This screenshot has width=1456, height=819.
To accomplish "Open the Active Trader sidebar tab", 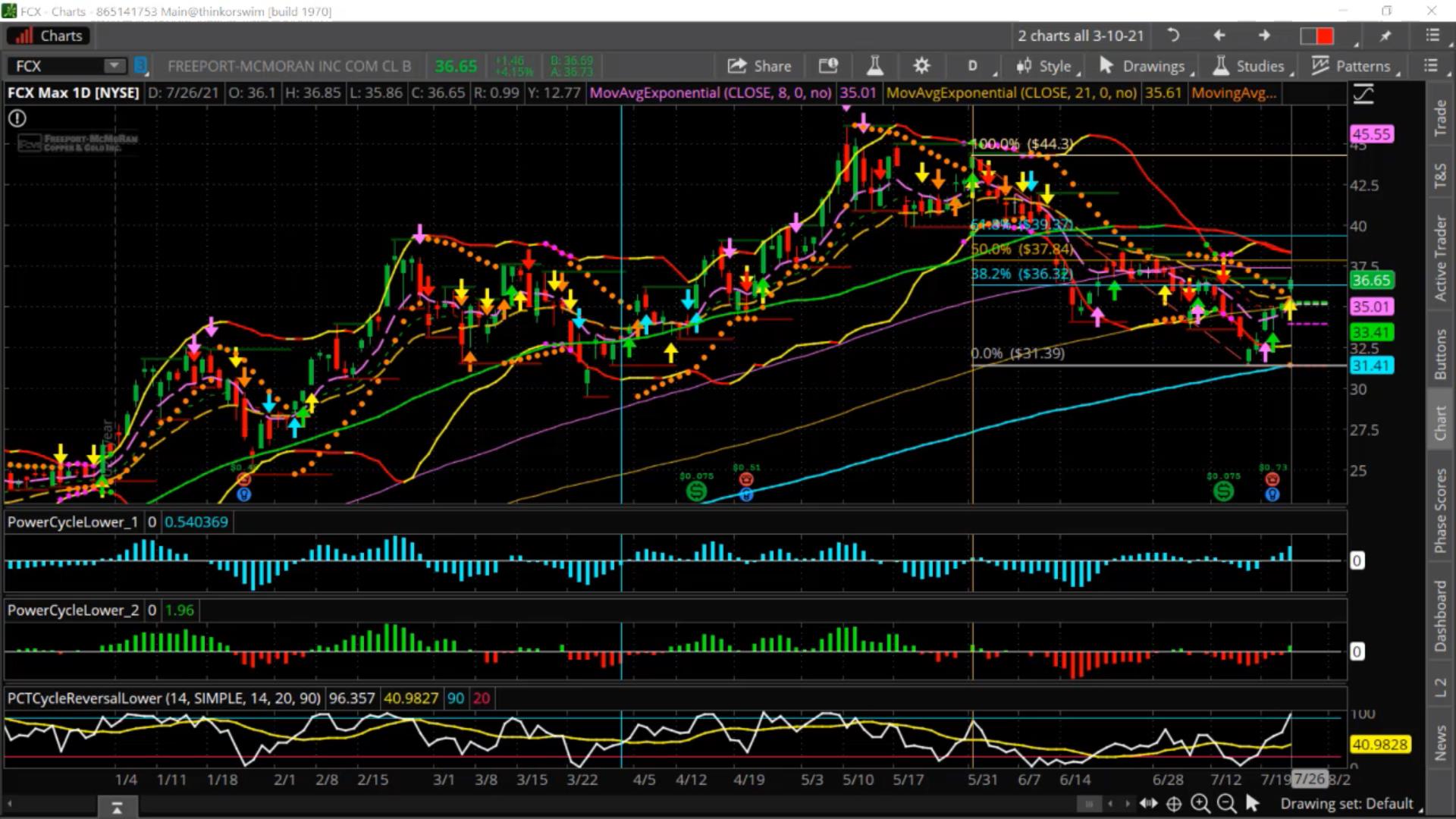I will pyautogui.click(x=1439, y=259).
